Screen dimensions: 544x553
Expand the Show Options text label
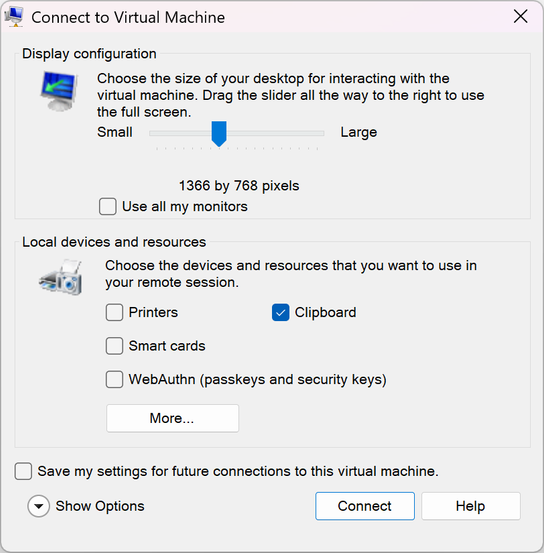tap(100, 506)
